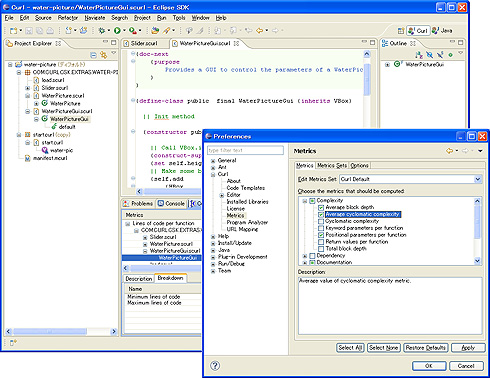
Task: Click OK in Preferences dialog
Action: [x=429, y=366]
